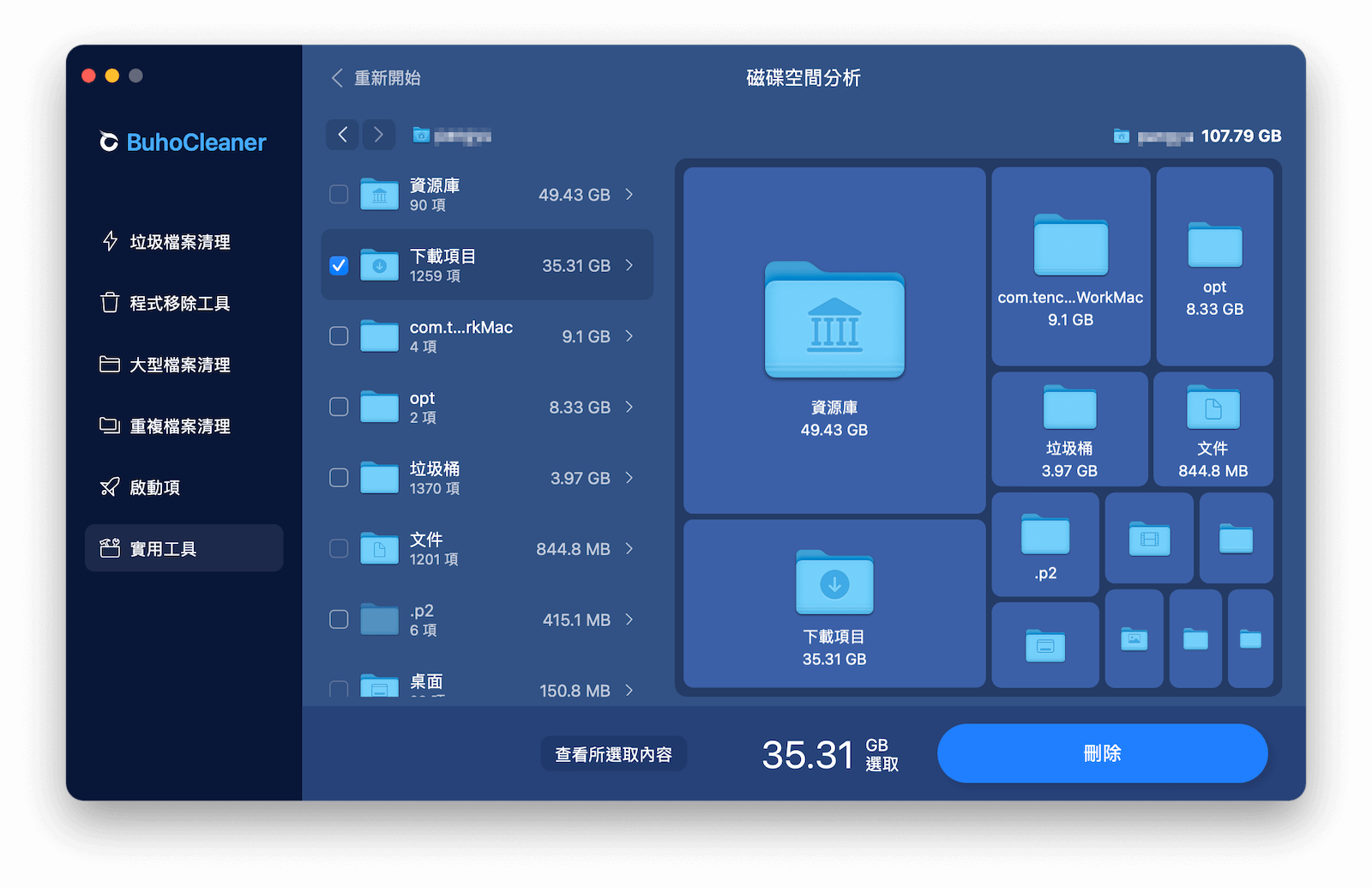
Task: Click the 磁碟空間分析 title
Action: tap(803, 78)
